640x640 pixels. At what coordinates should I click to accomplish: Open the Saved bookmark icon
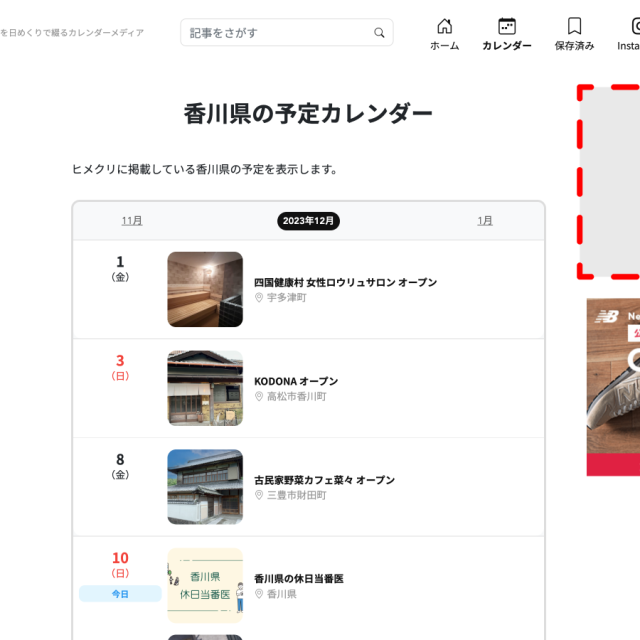click(x=574, y=27)
